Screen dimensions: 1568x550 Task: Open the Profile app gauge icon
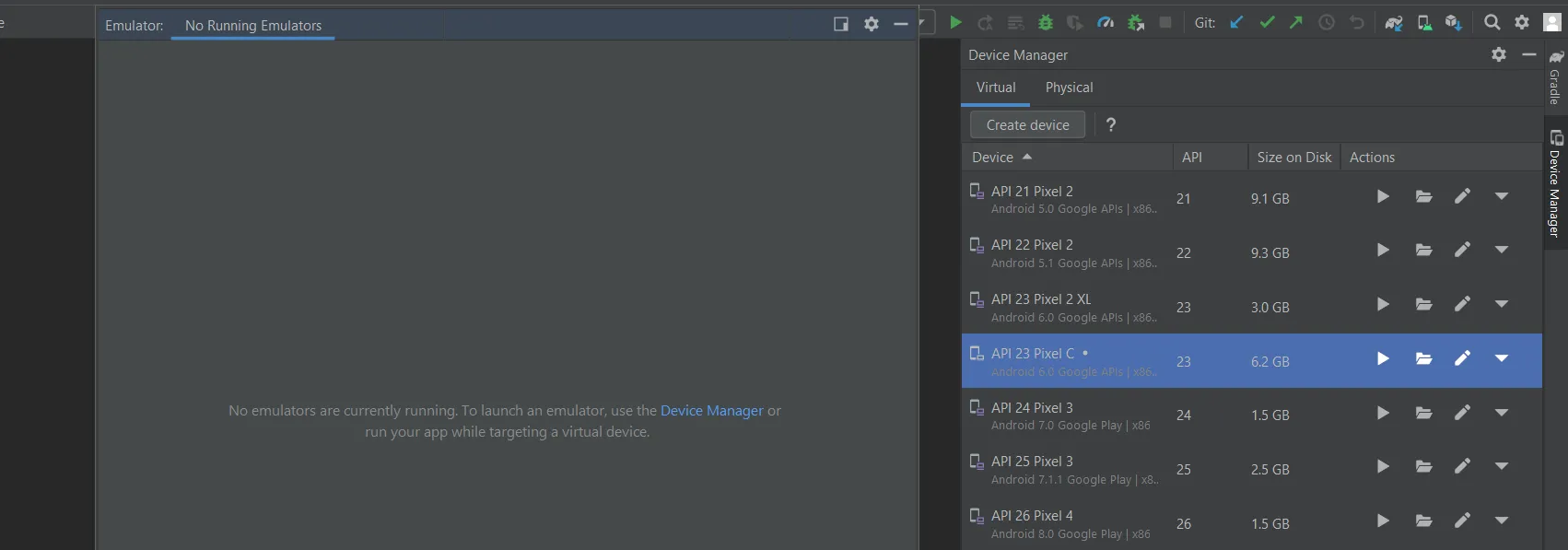1106,22
